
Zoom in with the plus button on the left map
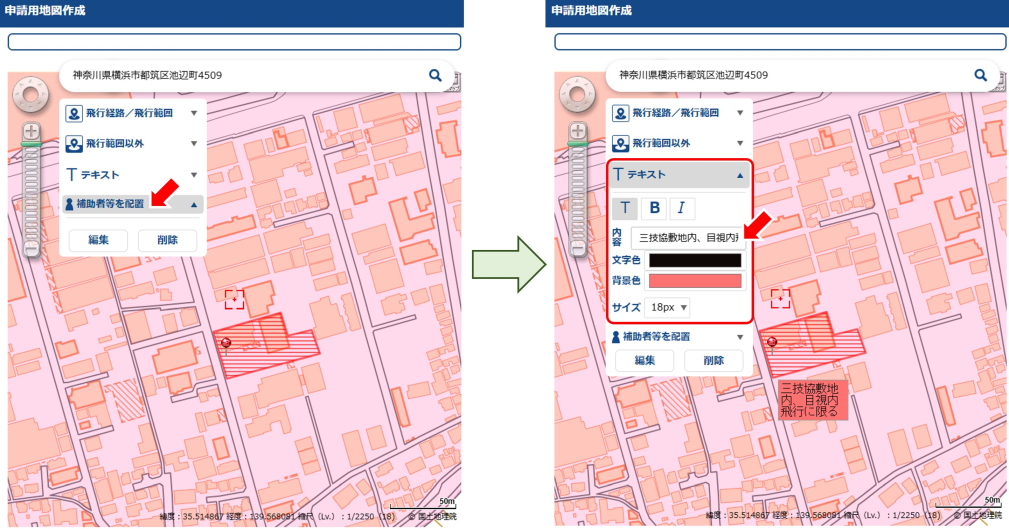point(31,131)
